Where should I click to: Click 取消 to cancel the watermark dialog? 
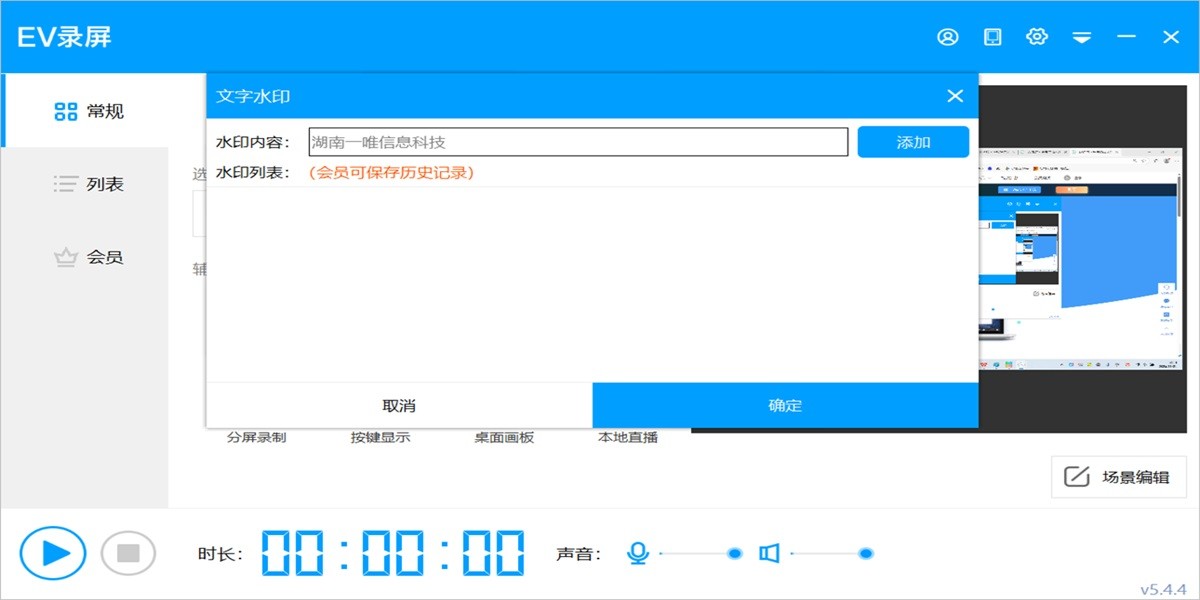tap(398, 404)
